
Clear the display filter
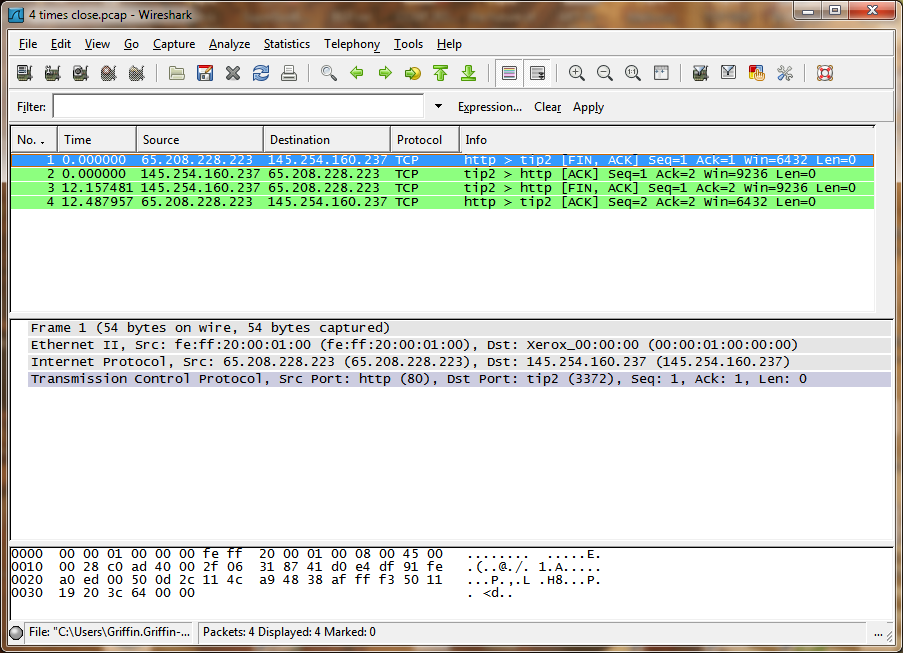click(548, 107)
